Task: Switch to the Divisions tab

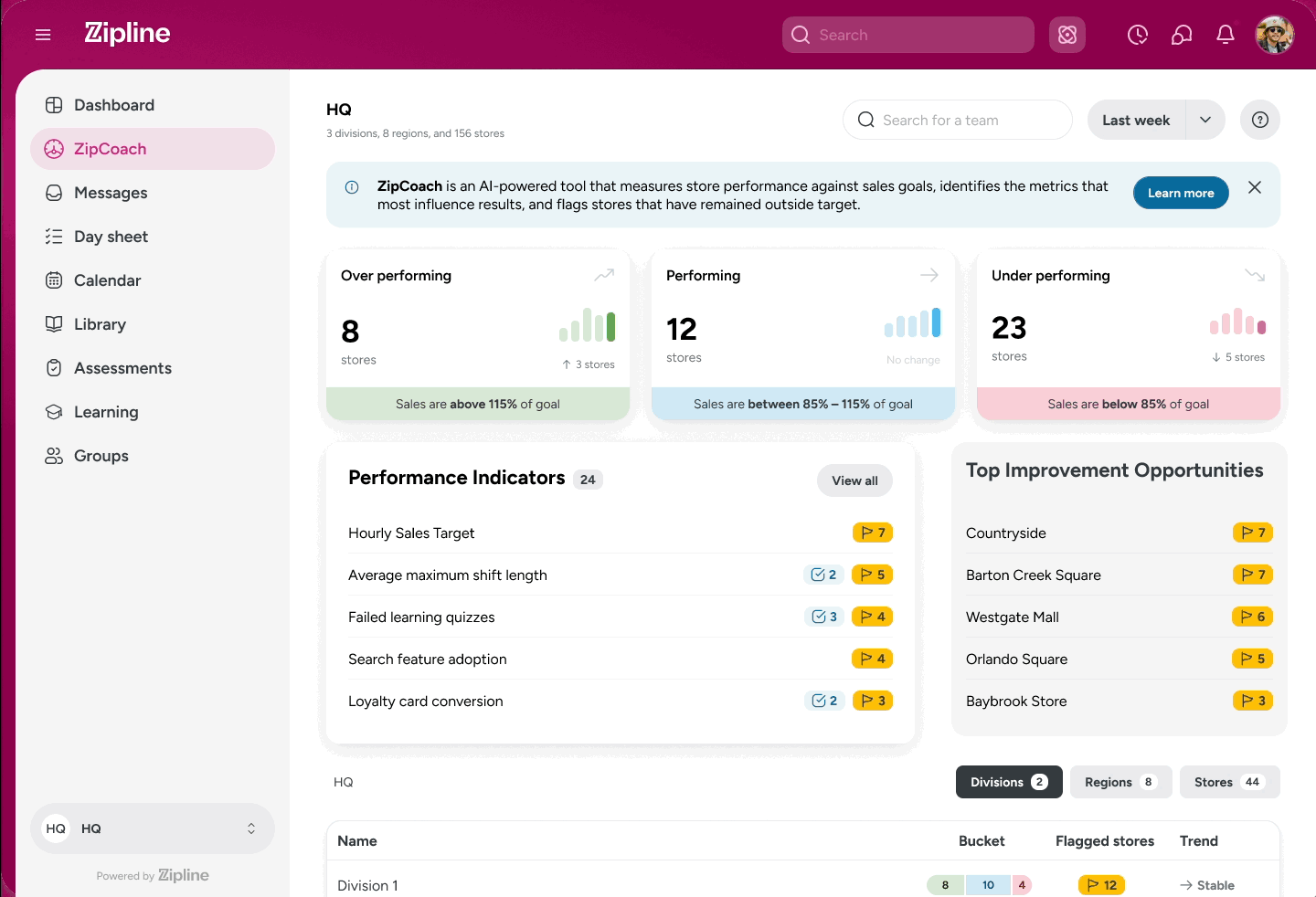Action: [x=1009, y=782]
